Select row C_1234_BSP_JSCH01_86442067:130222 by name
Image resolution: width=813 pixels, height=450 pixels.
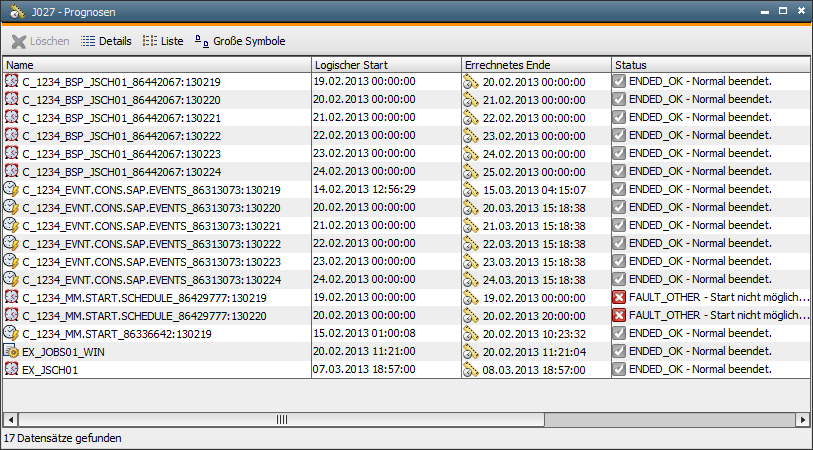121,136
